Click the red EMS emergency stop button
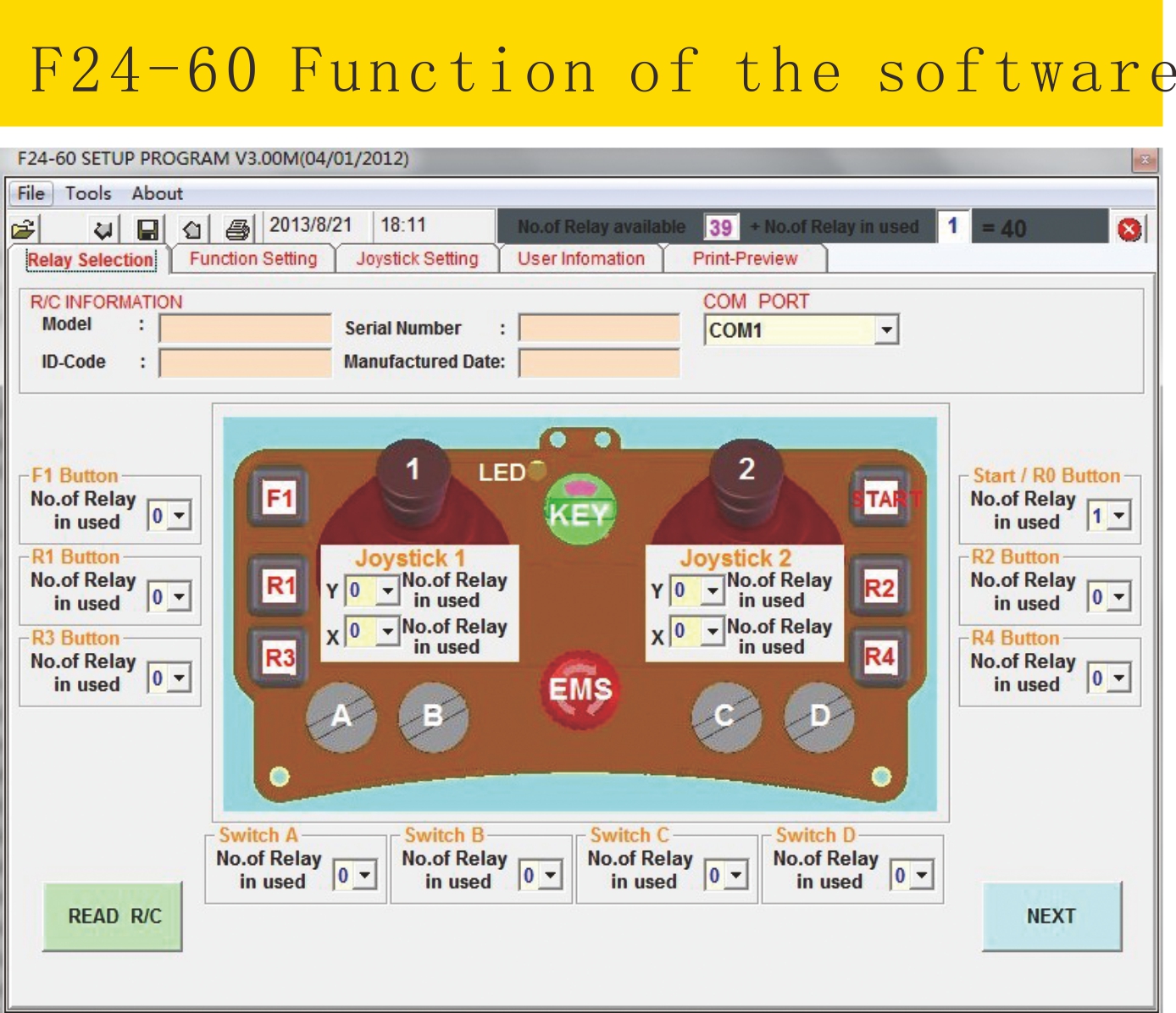The image size is (1176, 1013). 580,689
